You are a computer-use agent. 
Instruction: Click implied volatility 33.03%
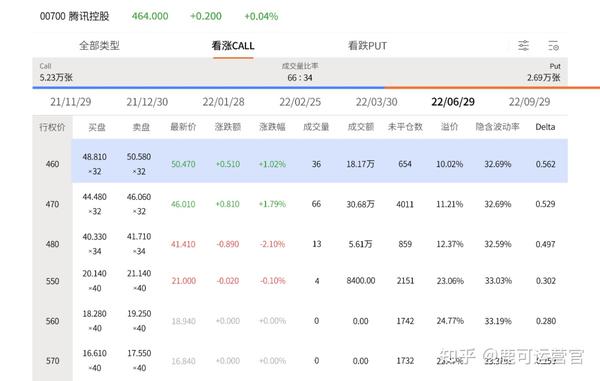tap(498, 281)
